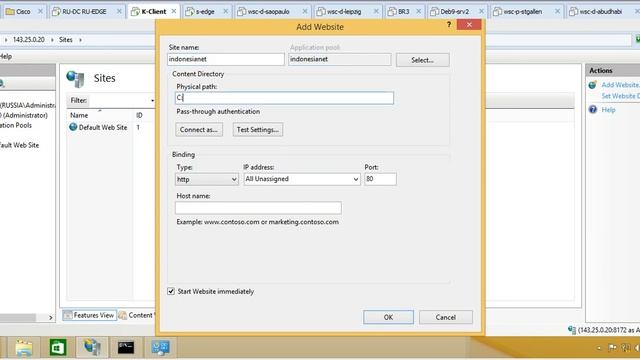Click Action Center flag tray icon
640x360 pixels.
pyautogui.click(x=612, y=348)
